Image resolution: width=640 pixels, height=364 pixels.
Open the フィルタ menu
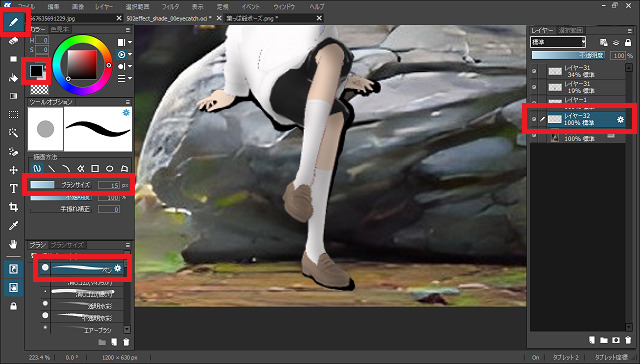(x=170, y=7)
